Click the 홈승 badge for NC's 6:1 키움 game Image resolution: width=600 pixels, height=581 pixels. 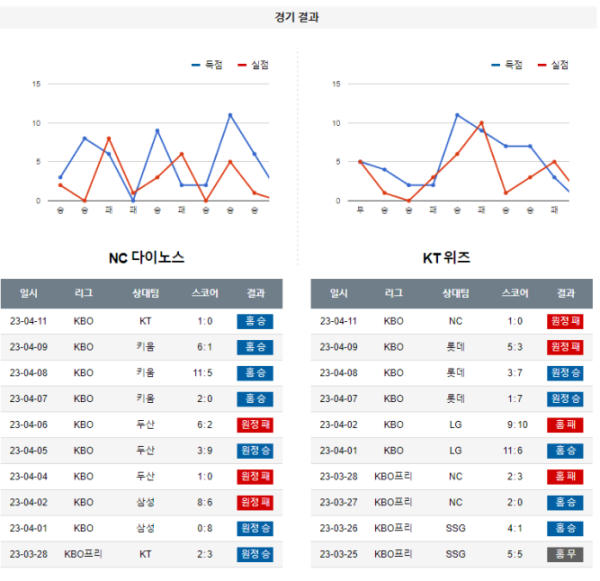255,347
